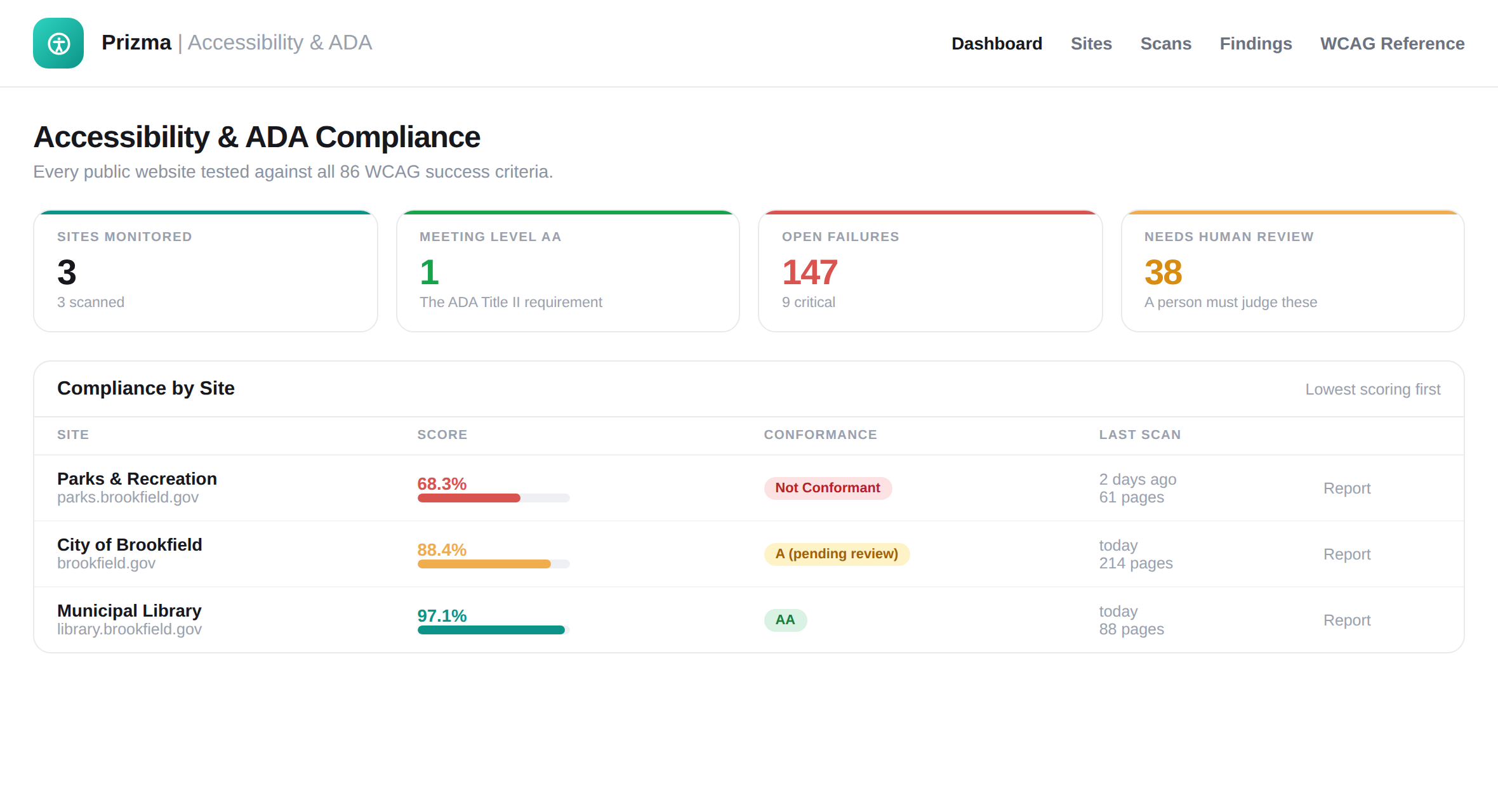This screenshot has height=812, width=1498.
Task: Click the 147 open failures number
Action: coord(810,272)
